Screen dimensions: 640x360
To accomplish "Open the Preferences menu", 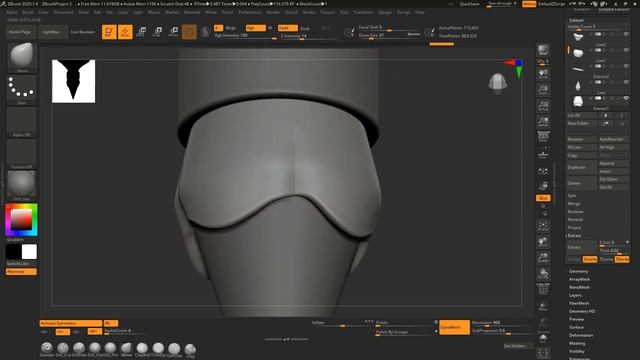I will 250,12.
